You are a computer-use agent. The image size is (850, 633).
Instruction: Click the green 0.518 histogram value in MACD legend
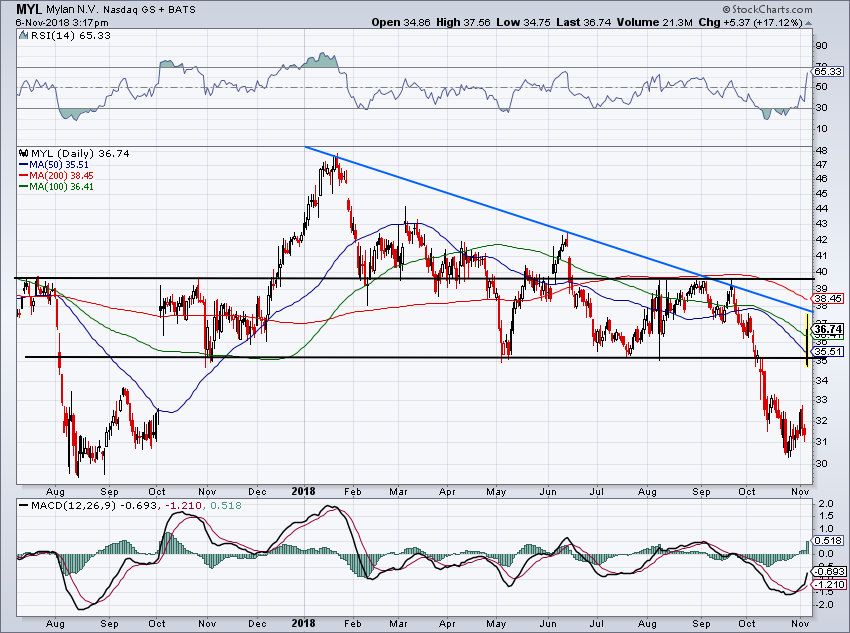tap(226, 506)
